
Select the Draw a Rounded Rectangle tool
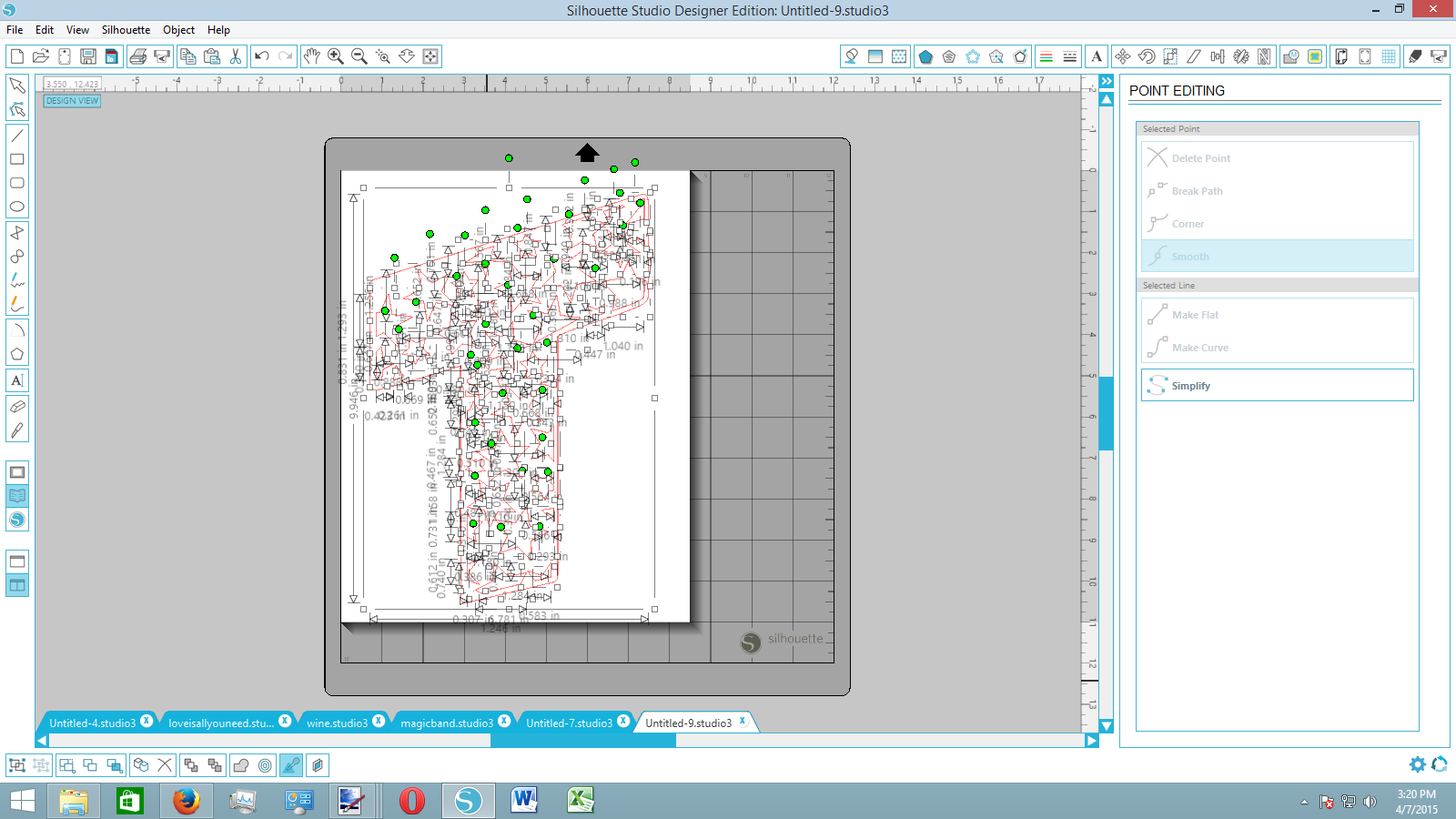click(x=16, y=183)
